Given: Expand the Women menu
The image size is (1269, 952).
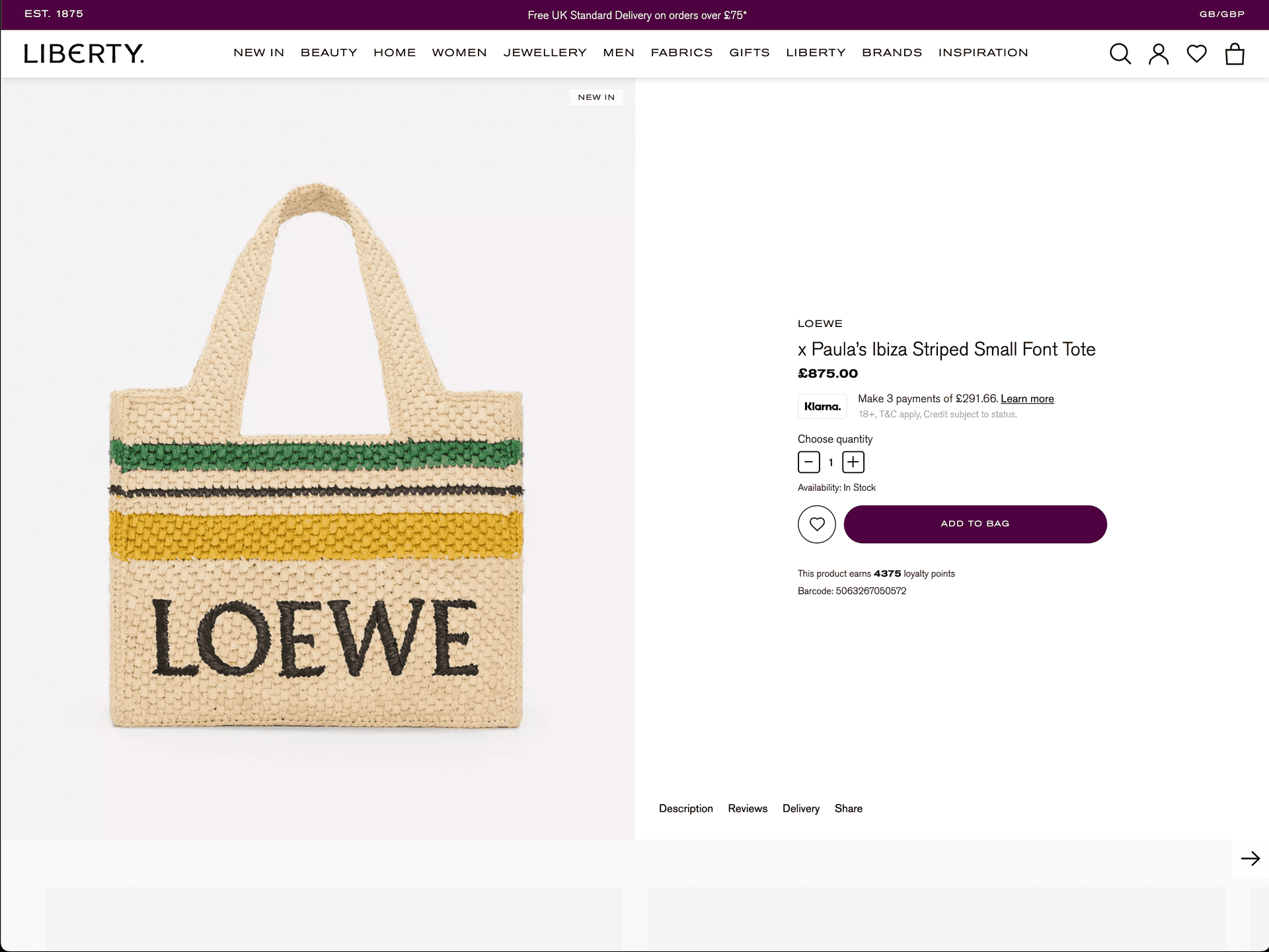Looking at the screenshot, I should coord(459,53).
